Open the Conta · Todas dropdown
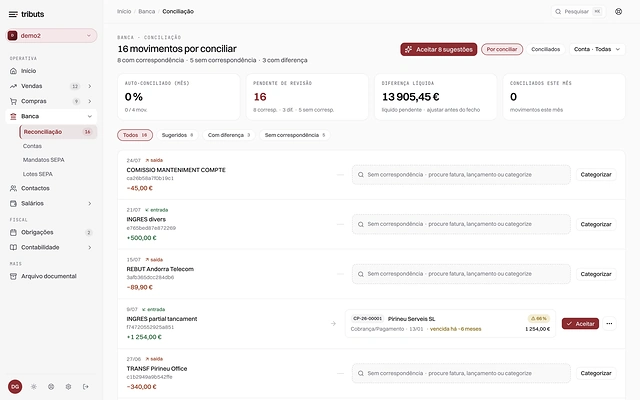This screenshot has width=640, height=400. coord(597,49)
